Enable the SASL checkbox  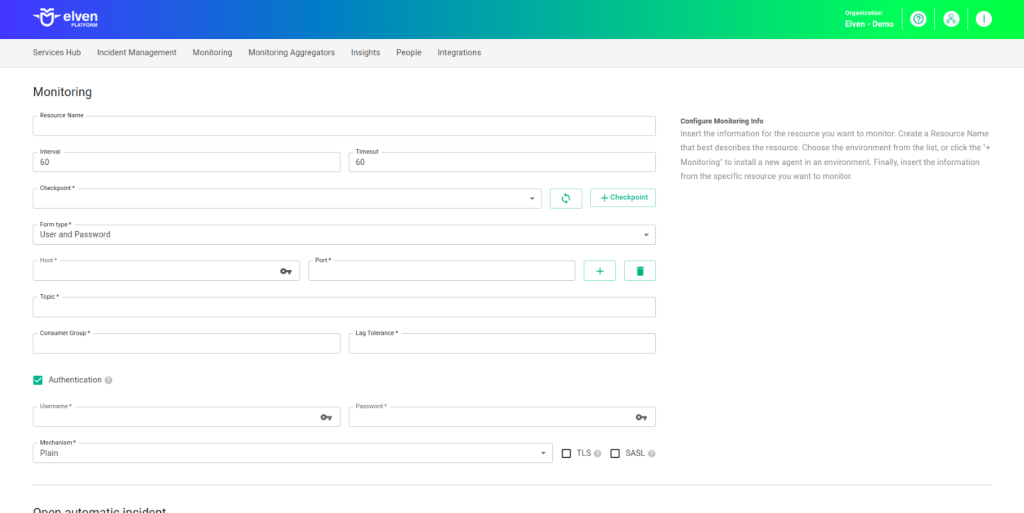click(x=615, y=453)
